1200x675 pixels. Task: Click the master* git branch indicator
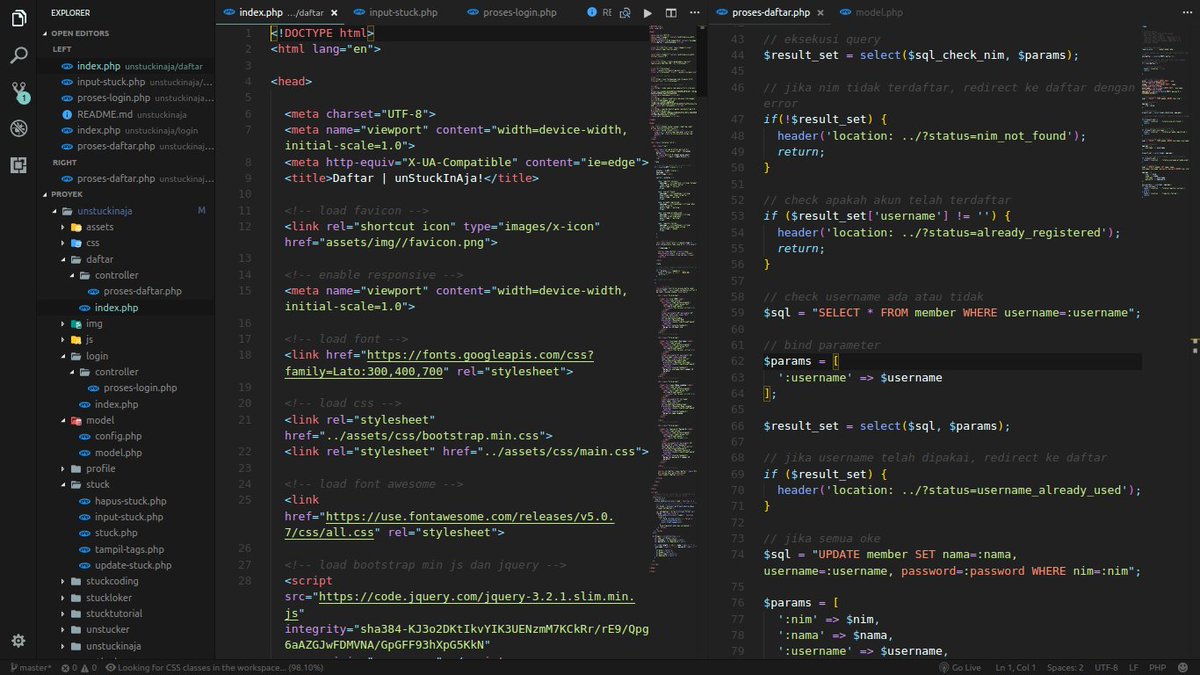(29, 667)
